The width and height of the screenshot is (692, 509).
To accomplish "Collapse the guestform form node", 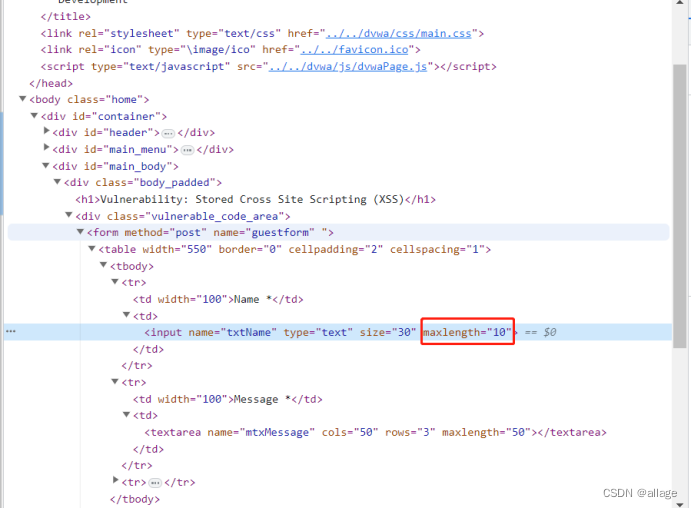I will [80, 232].
